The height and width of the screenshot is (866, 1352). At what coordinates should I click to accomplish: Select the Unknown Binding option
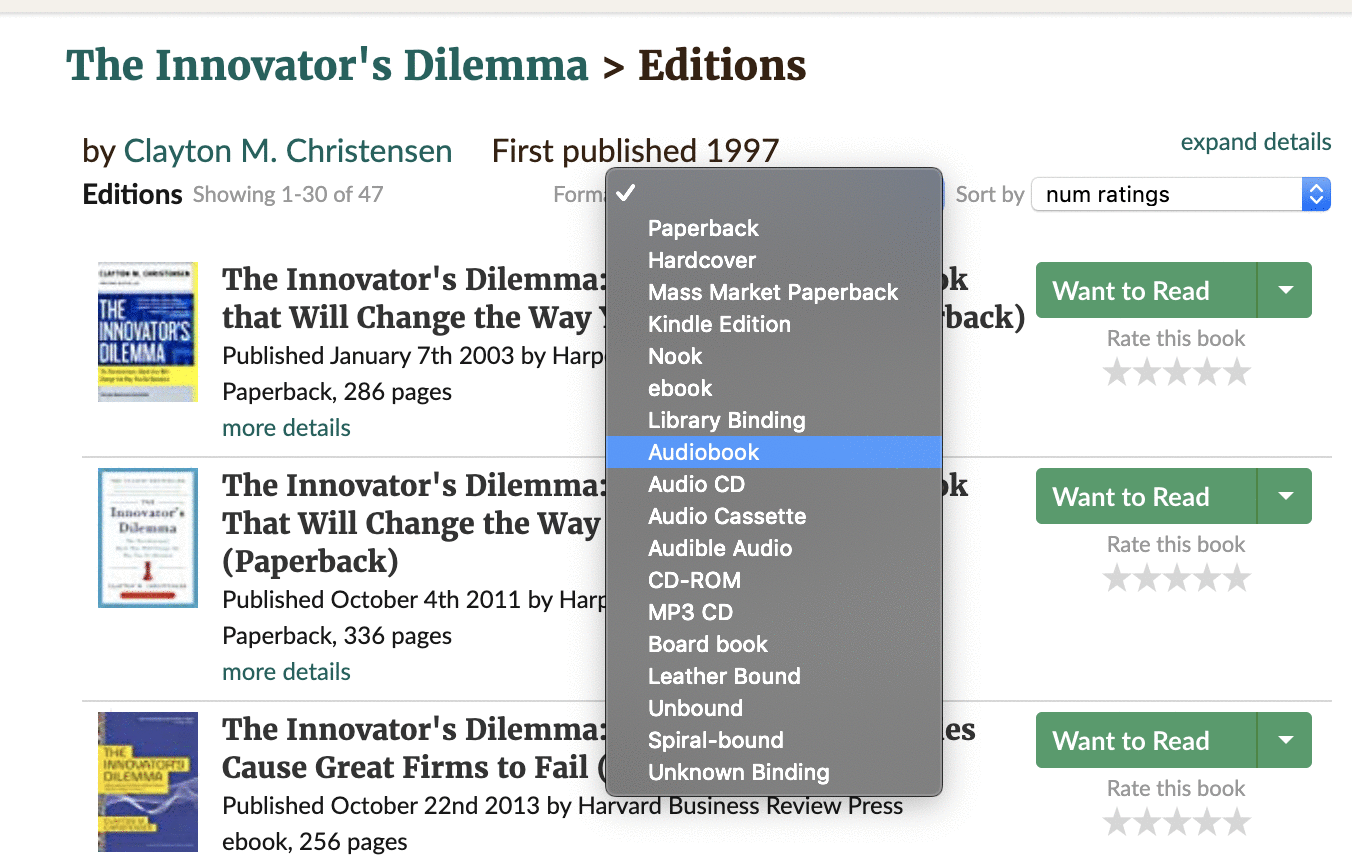pos(774,772)
